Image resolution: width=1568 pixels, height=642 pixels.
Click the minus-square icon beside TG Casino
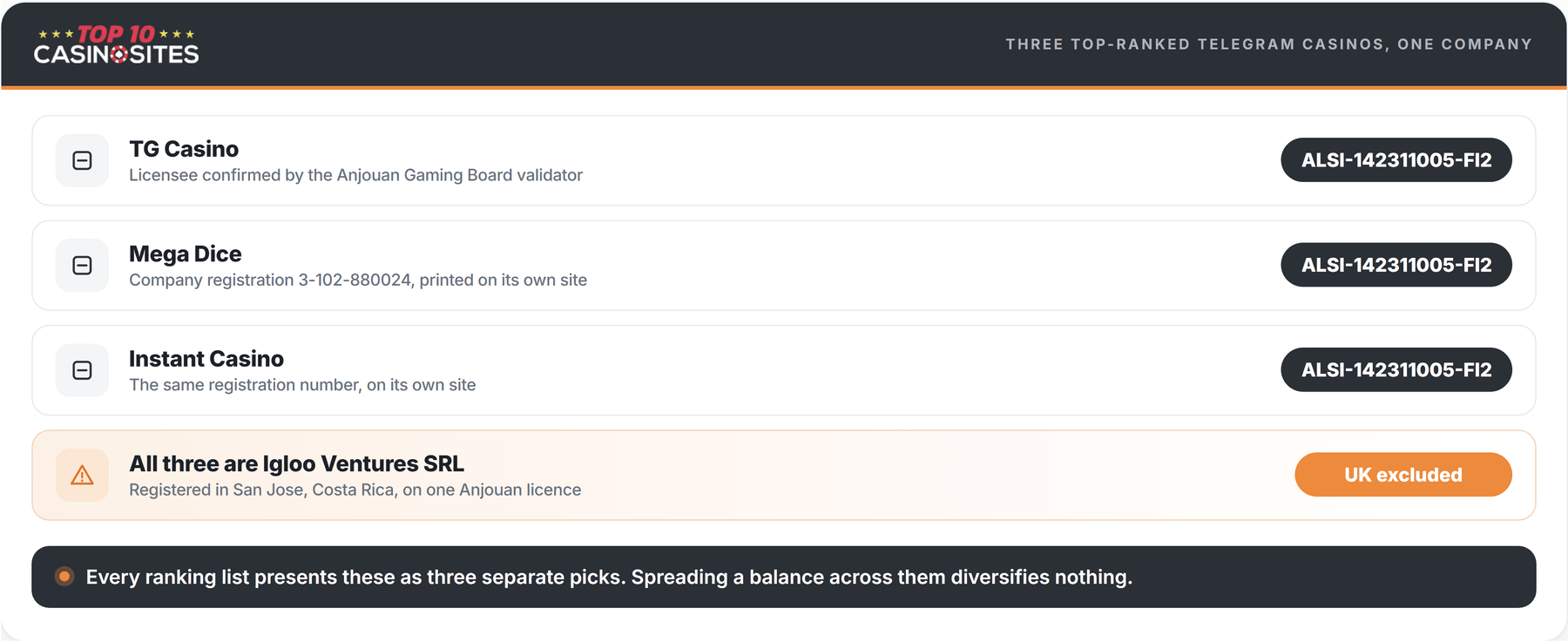tap(82, 160)
